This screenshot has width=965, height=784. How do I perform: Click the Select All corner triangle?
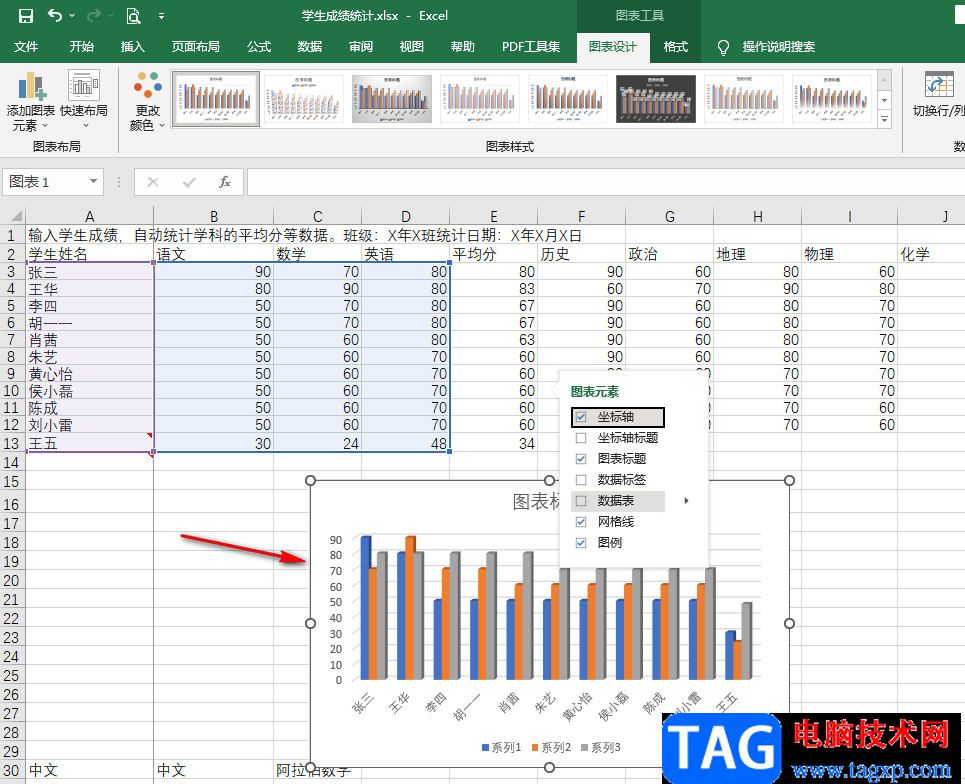tap(16, 215)
